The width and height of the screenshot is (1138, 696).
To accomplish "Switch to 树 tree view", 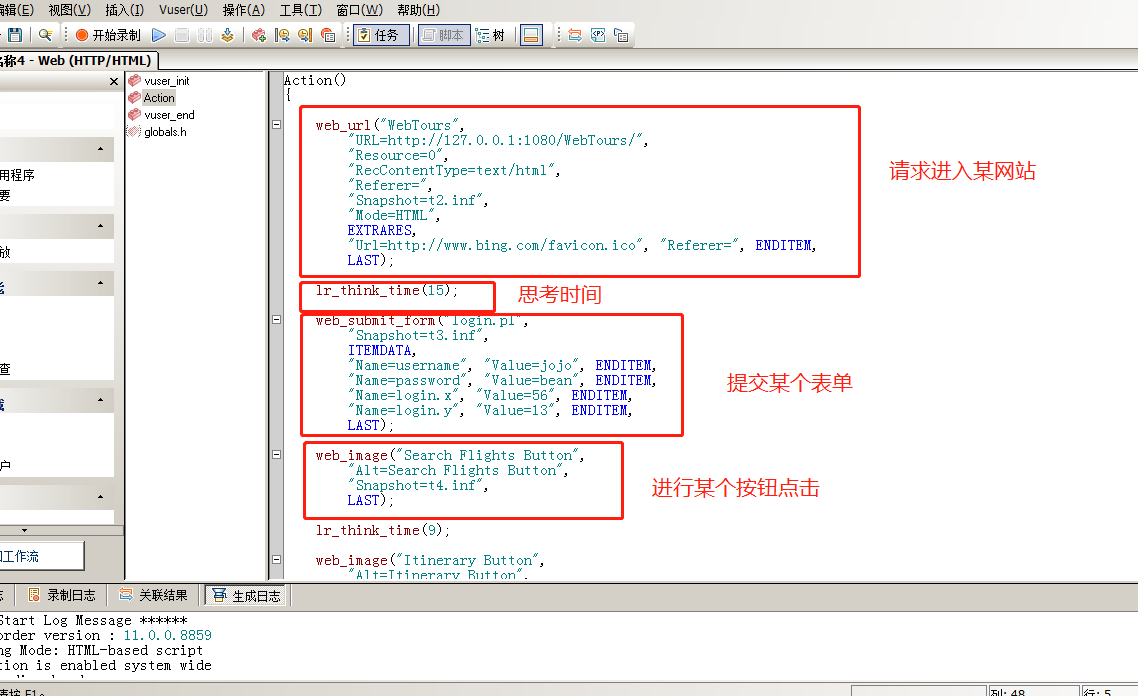I will tap(491, 35).
